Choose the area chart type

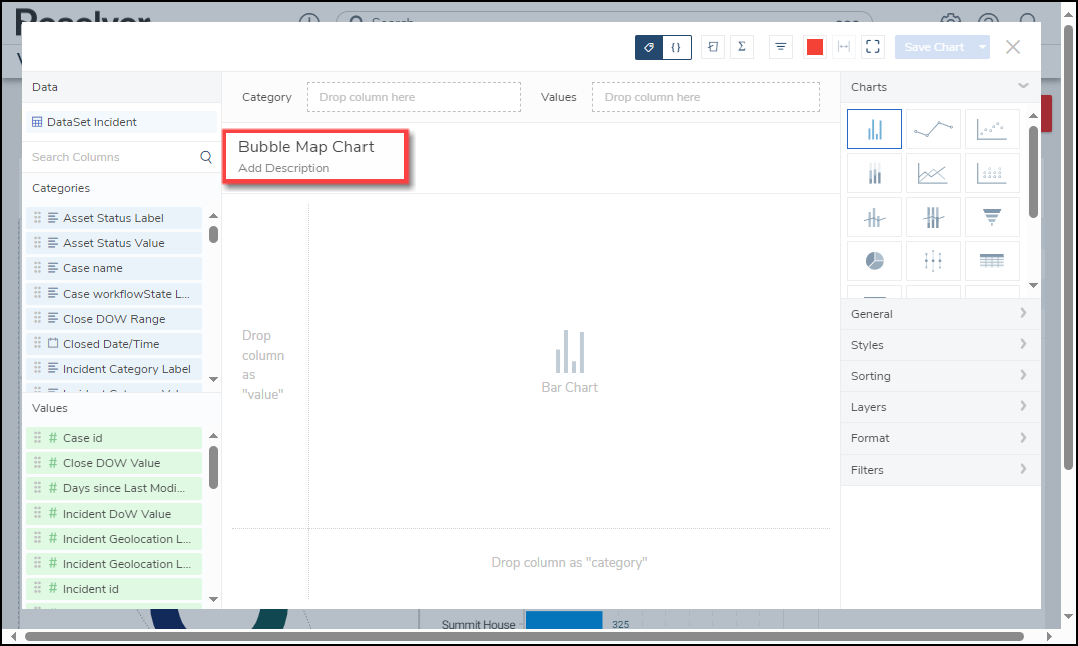933,172
